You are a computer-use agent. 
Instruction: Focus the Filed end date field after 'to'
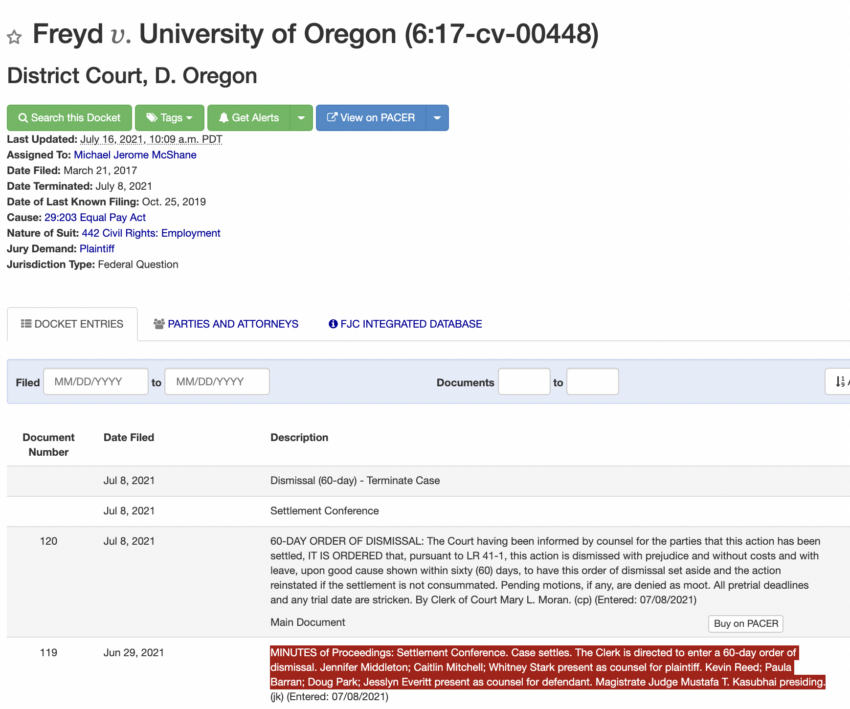(x=217, y=382)
